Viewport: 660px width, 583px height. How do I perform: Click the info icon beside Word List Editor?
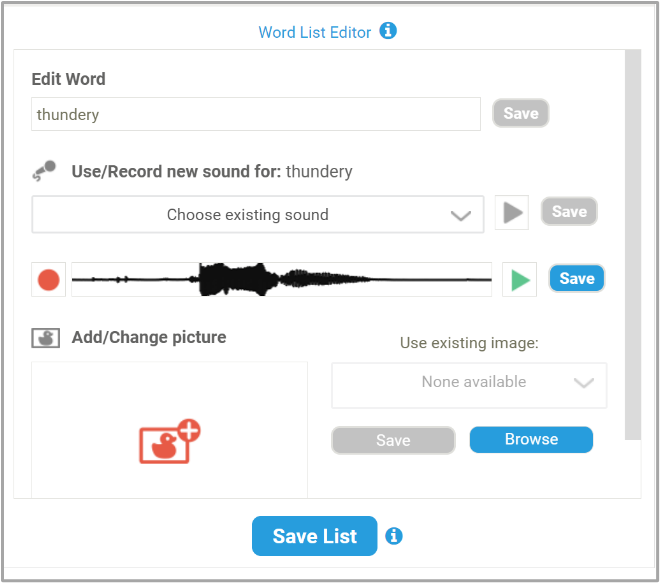tap(388, 31)
